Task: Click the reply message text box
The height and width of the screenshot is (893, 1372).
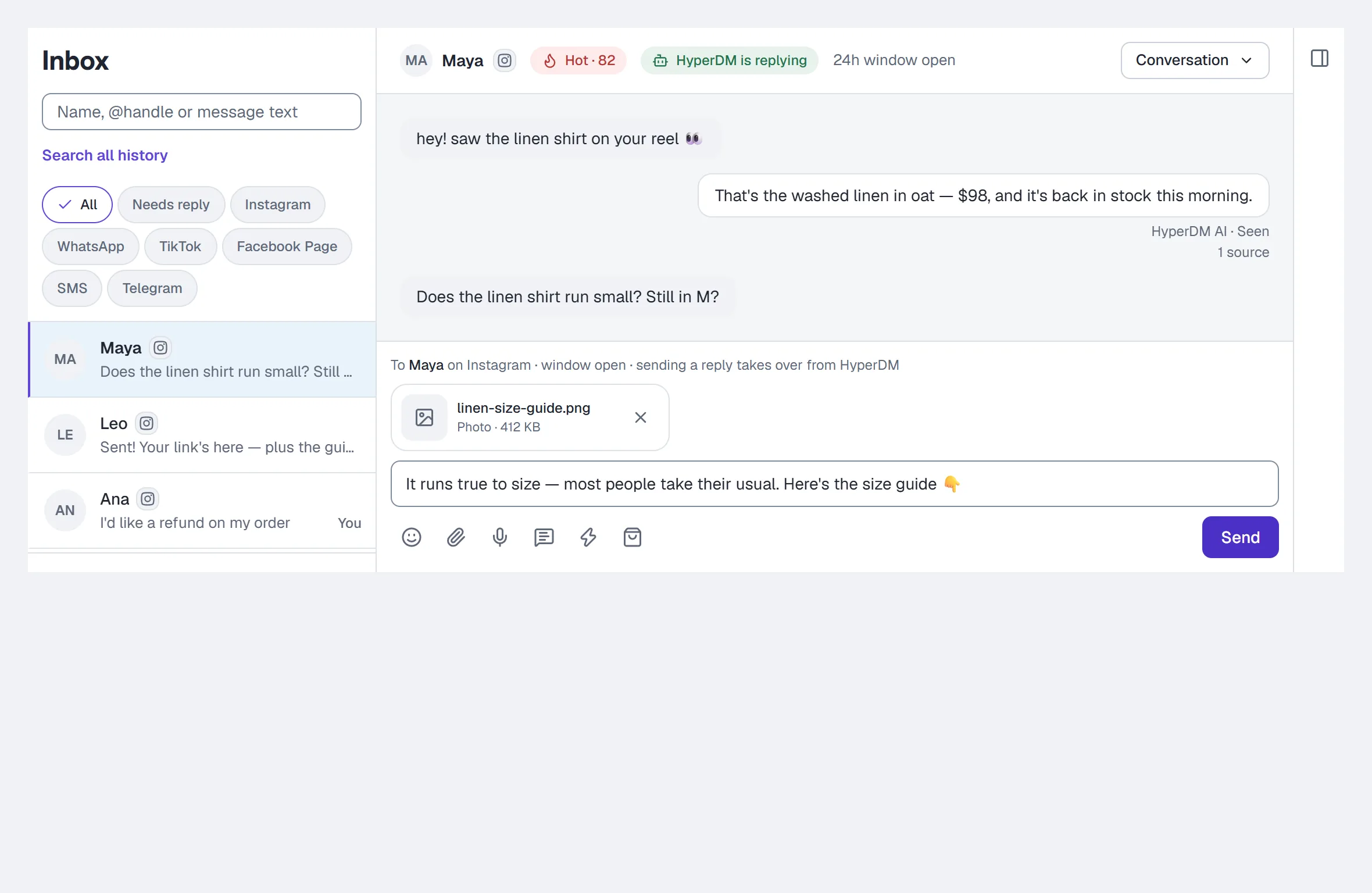Action: pos(834,484)
